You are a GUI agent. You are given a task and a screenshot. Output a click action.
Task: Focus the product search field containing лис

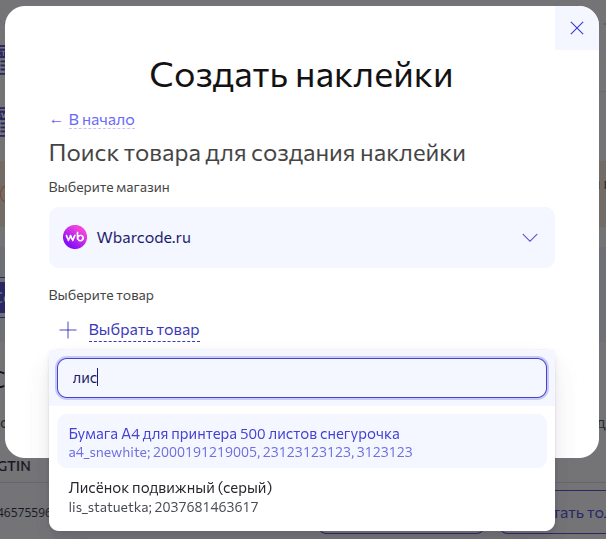301,378
